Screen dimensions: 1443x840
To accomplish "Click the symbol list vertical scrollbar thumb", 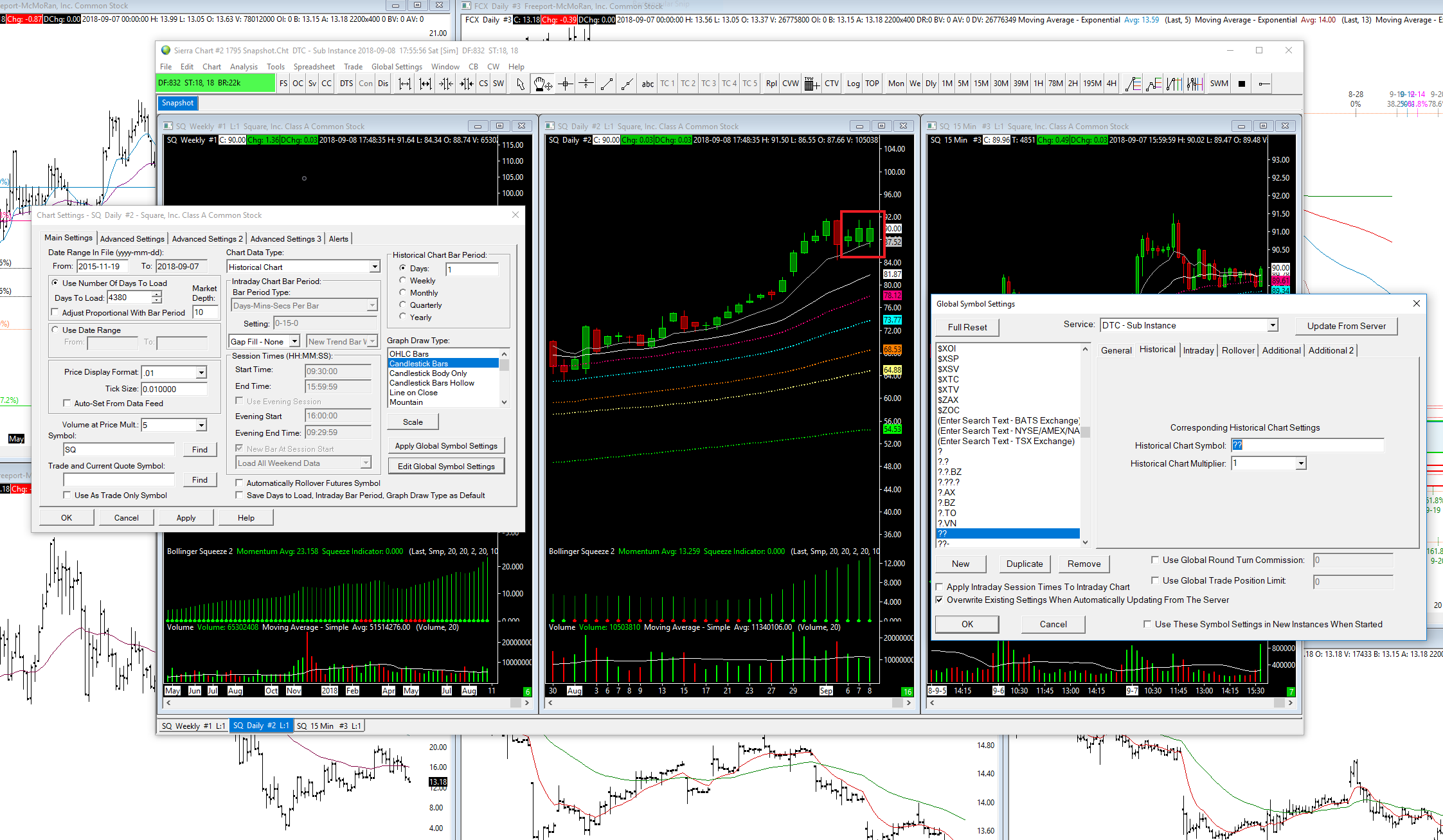I will [x=1085, y=431].
